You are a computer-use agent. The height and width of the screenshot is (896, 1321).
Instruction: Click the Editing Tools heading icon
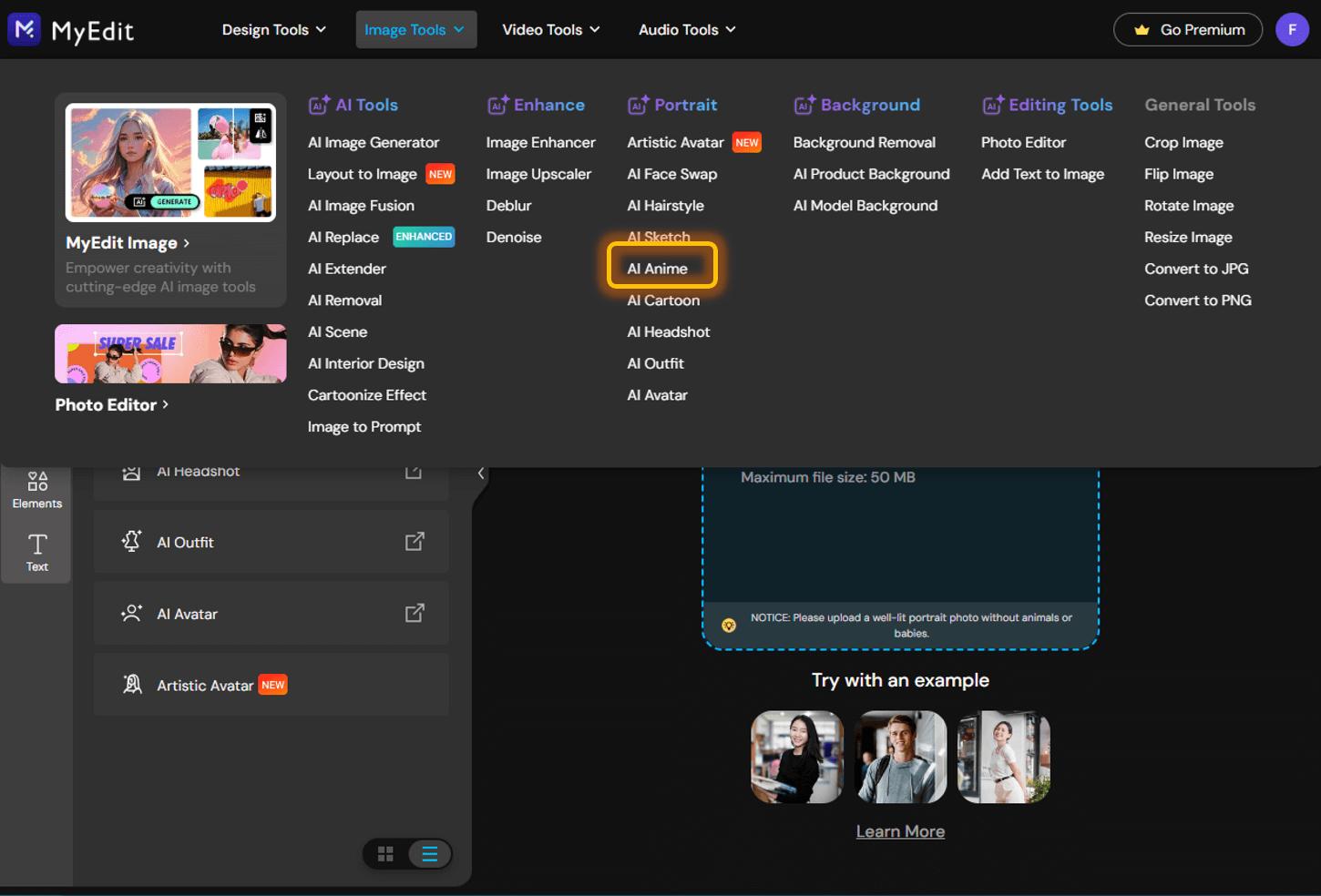[x=992, y=105]
